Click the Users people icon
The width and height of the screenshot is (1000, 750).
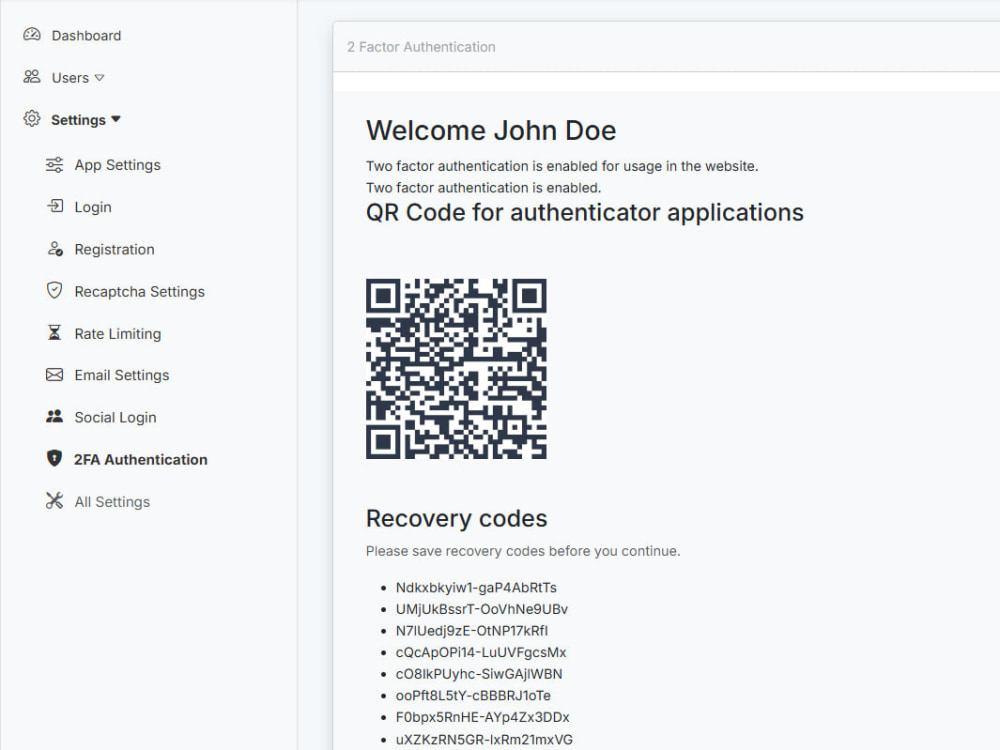pyautogui.click(x=32, y=77)
